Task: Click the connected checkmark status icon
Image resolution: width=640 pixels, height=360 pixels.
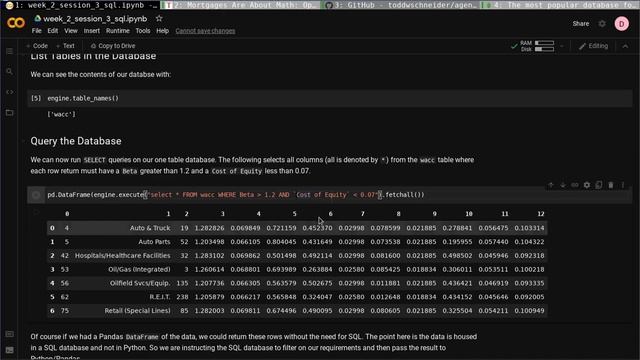Action: coord(514,46)
